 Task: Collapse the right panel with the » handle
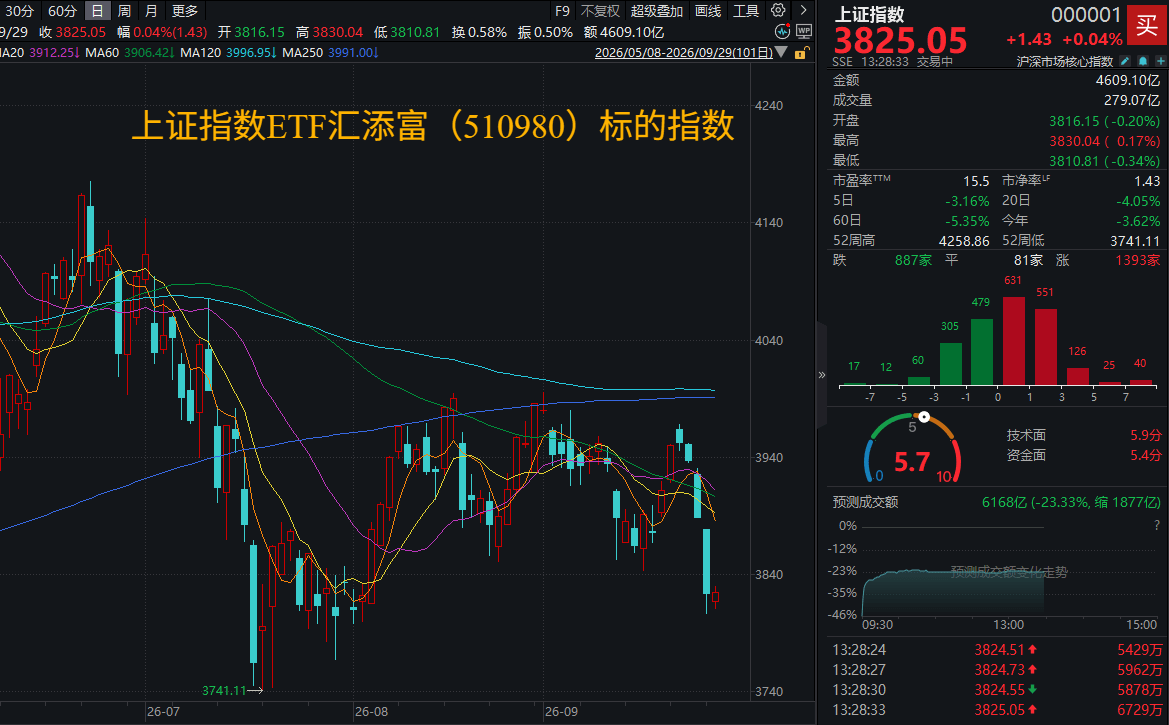822,374
